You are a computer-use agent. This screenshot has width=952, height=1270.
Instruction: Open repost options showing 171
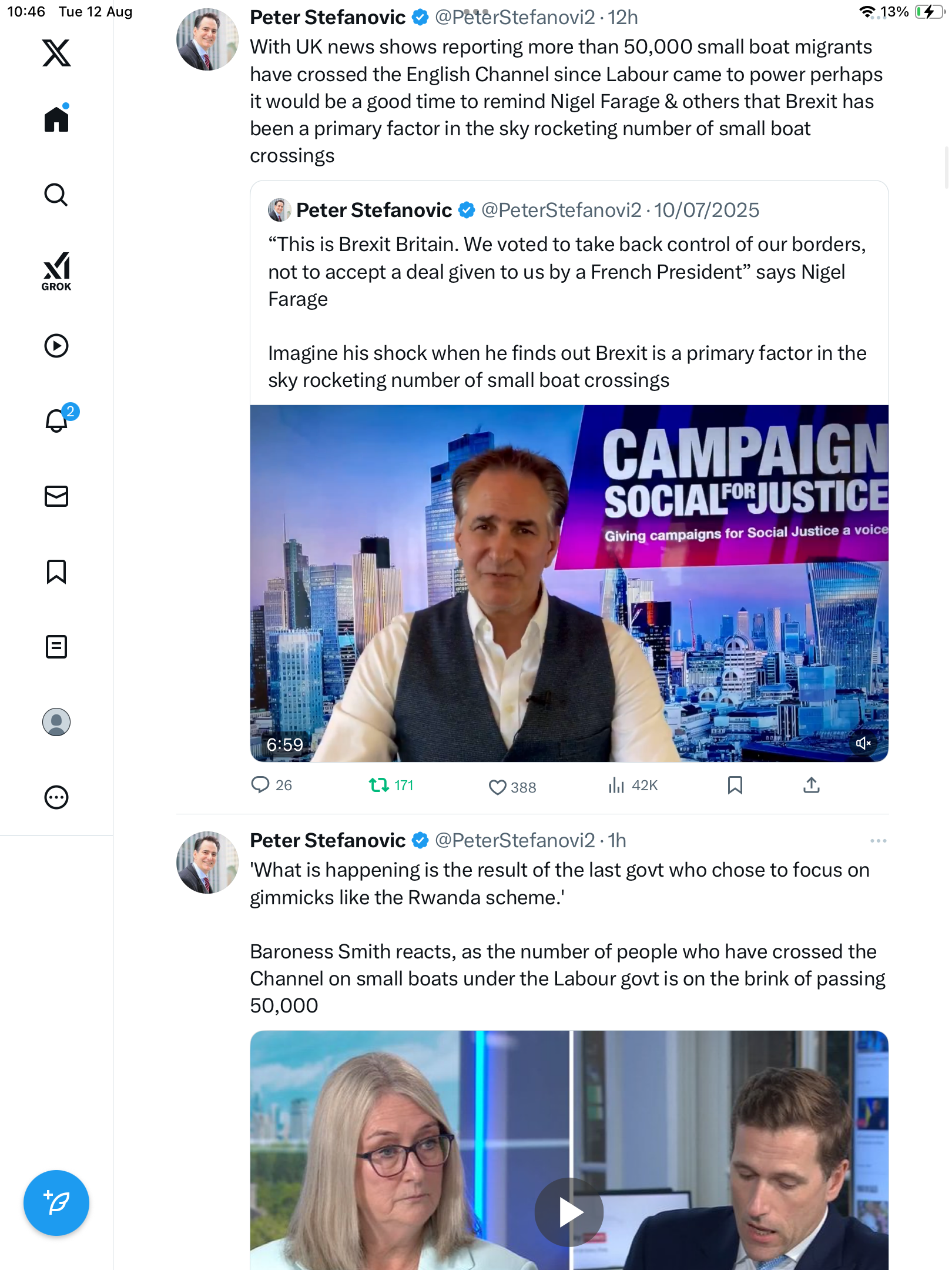click(x=379, y=786)
